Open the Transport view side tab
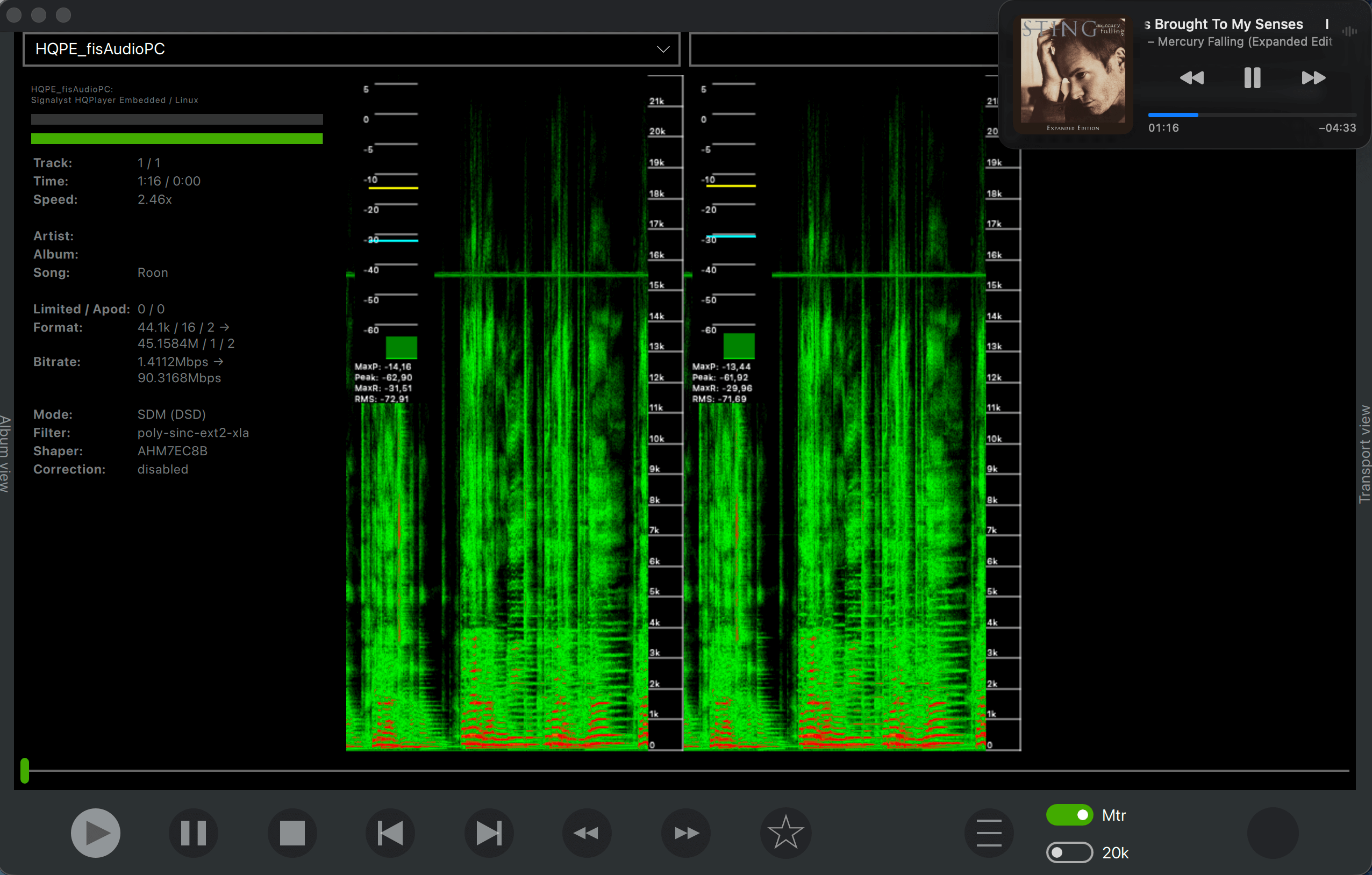The height and width of the screenshot is (875, 1372). coord(1364,454)
